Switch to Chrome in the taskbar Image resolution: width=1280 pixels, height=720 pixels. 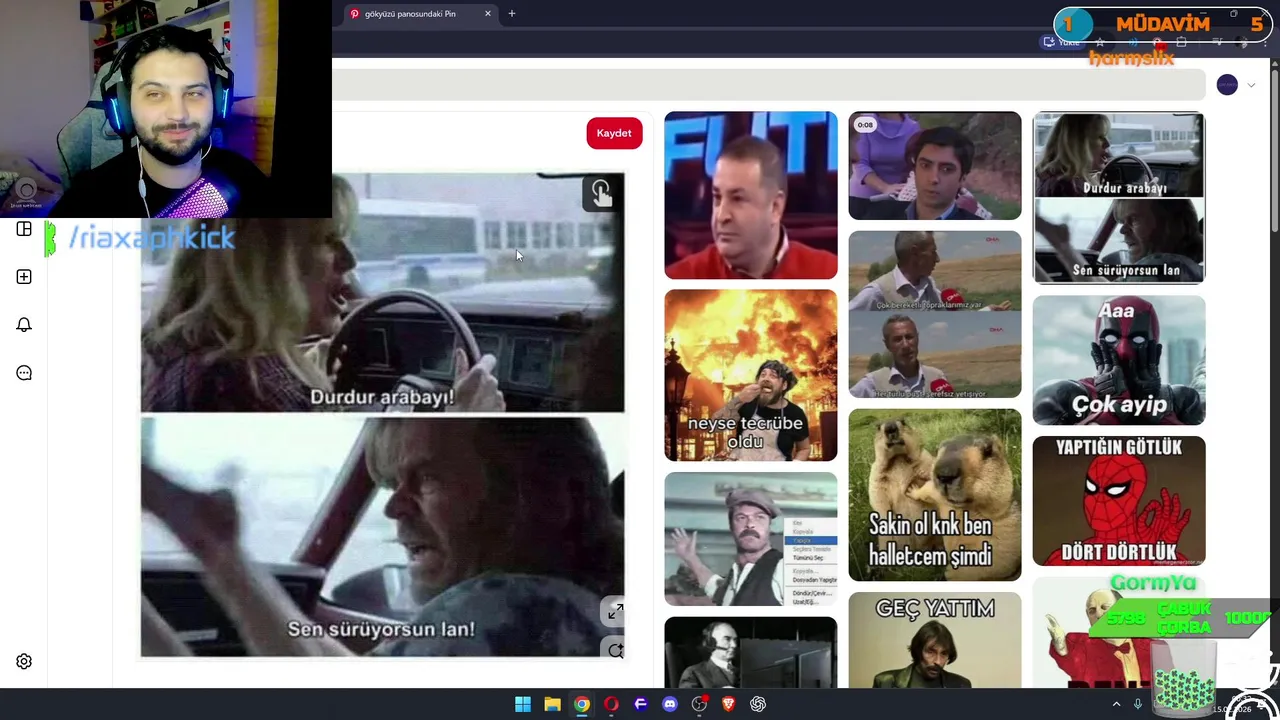pos(582,704)
